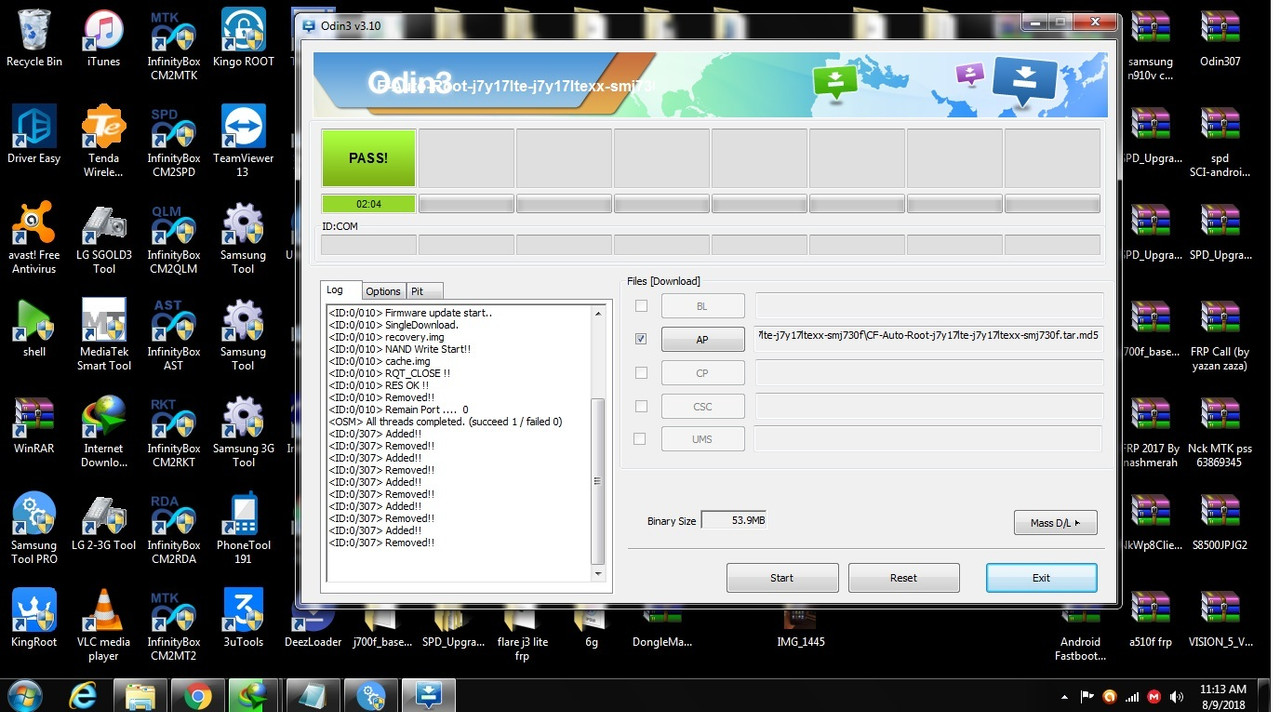Viewport: 1280px width, 712px height.
Task: Tick the CP file checkbox
Action: pos(641,372)
